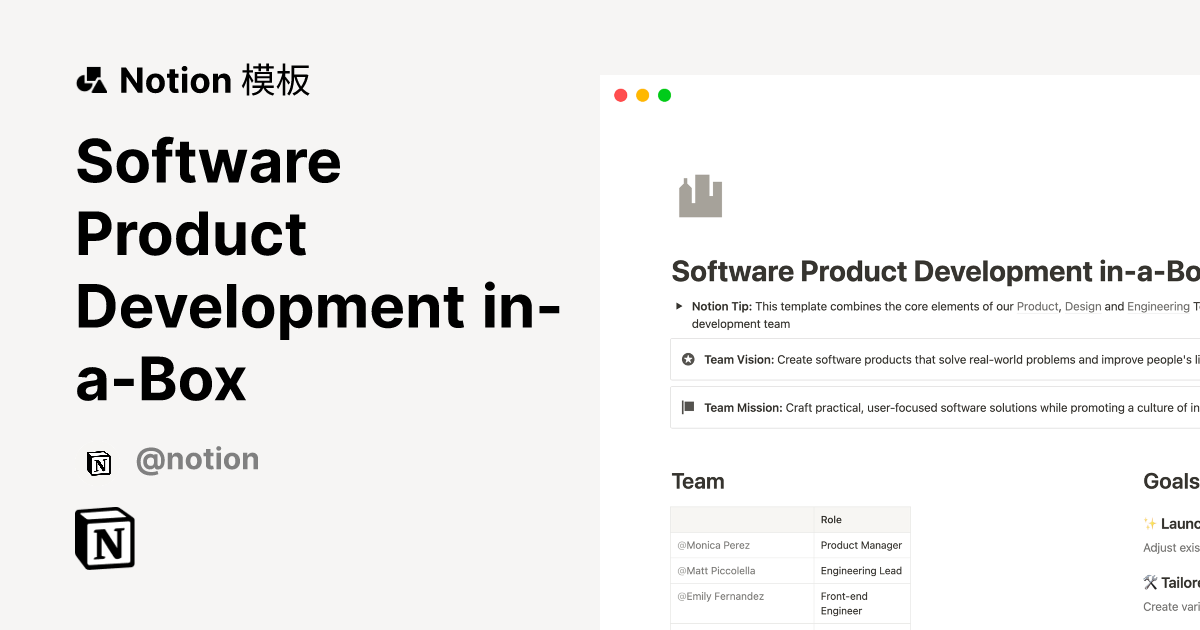
Task: Click the Notion logo next to 模板 text
Action: pyautogui.click(x=91, y=80)
